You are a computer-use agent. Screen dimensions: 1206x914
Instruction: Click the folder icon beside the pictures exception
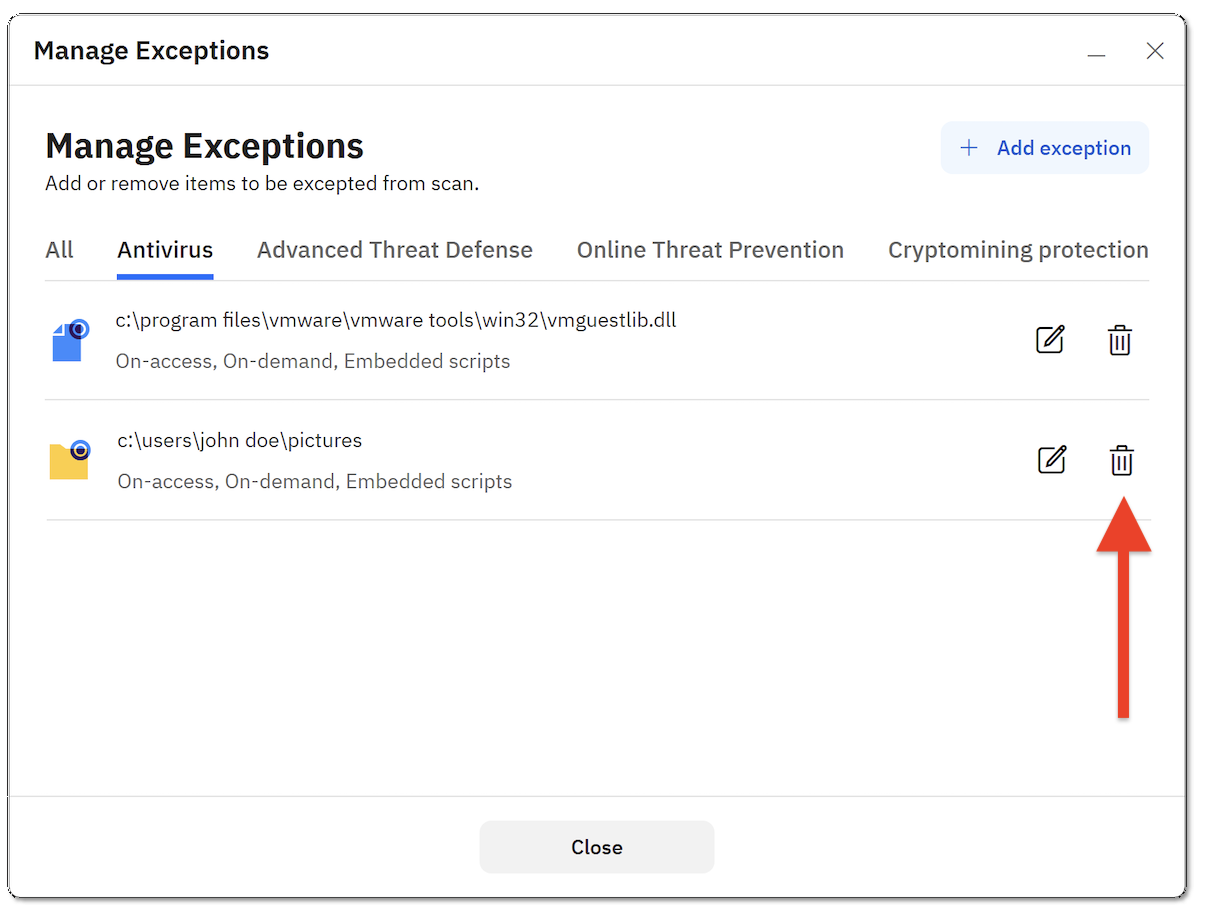(x=68, y=461)
